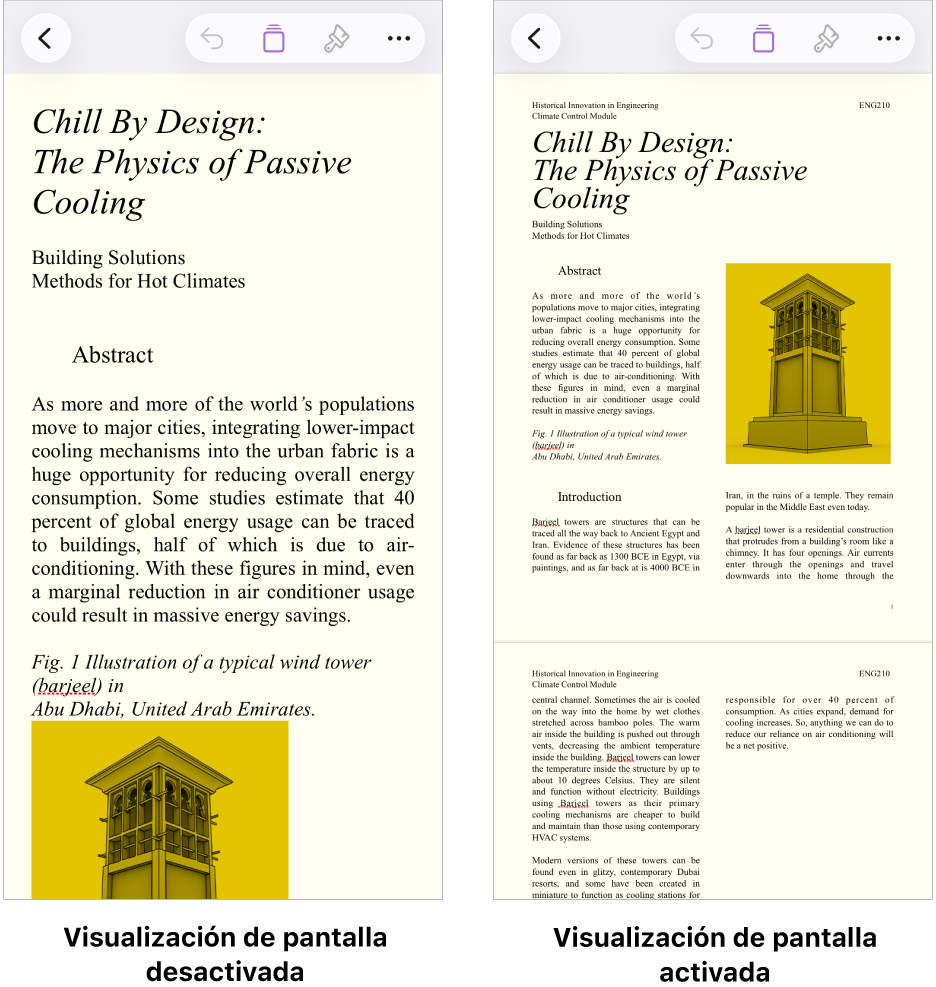Tap the back arrow on the left screen

[x=46, y=37]
